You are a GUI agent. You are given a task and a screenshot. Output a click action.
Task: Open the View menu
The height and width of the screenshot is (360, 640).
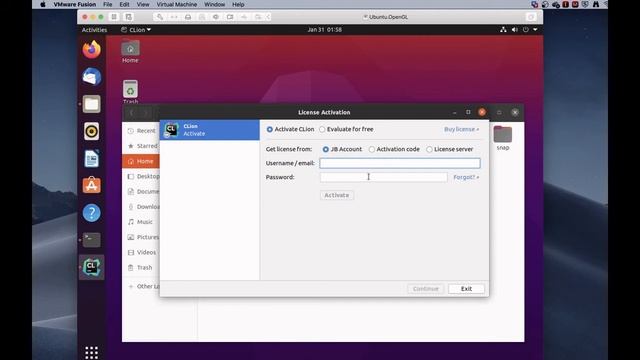(x=143, y=4)
